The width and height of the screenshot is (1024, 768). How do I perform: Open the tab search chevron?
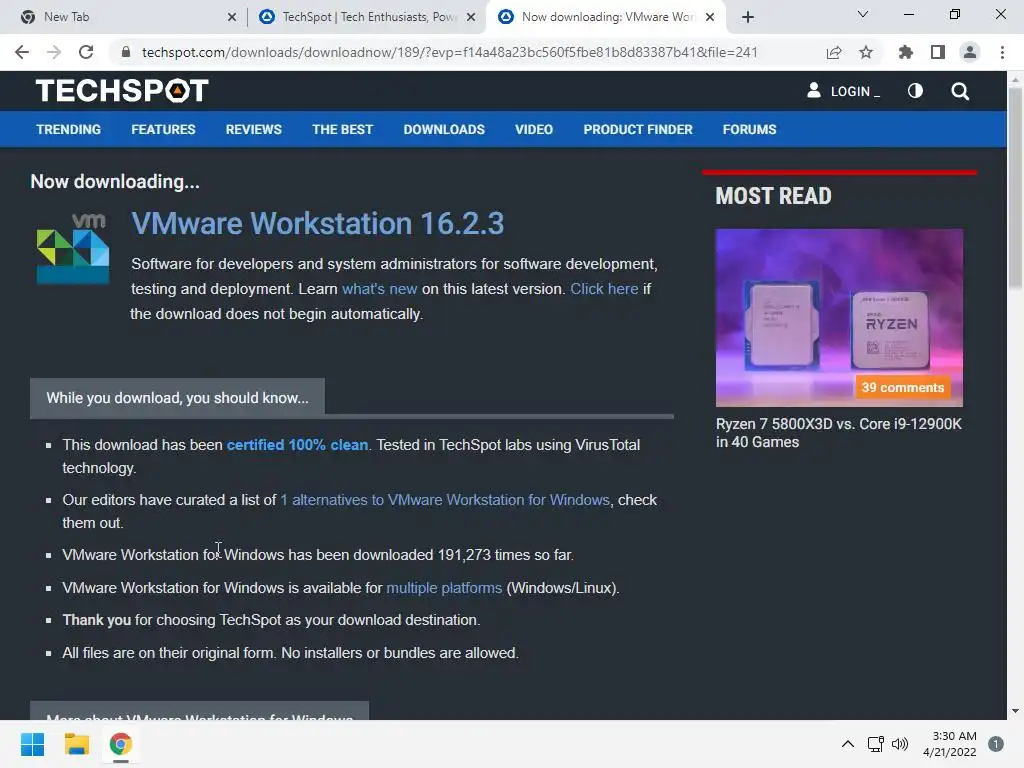pyautogui.click(x=863, y=14)
